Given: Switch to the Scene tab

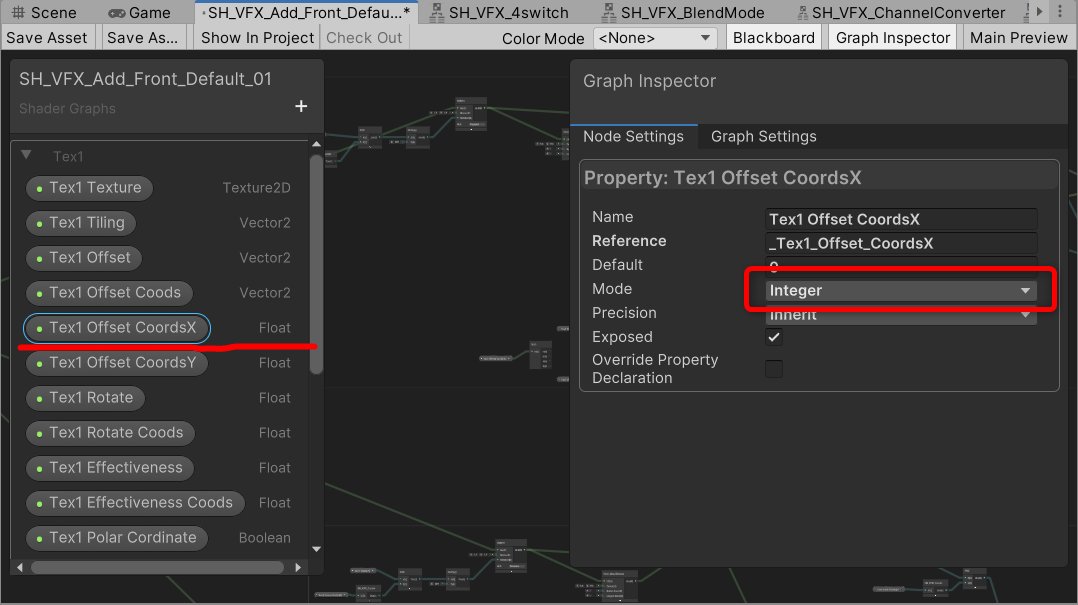Looking at the screenshot, I should click(x=44, y=12).
